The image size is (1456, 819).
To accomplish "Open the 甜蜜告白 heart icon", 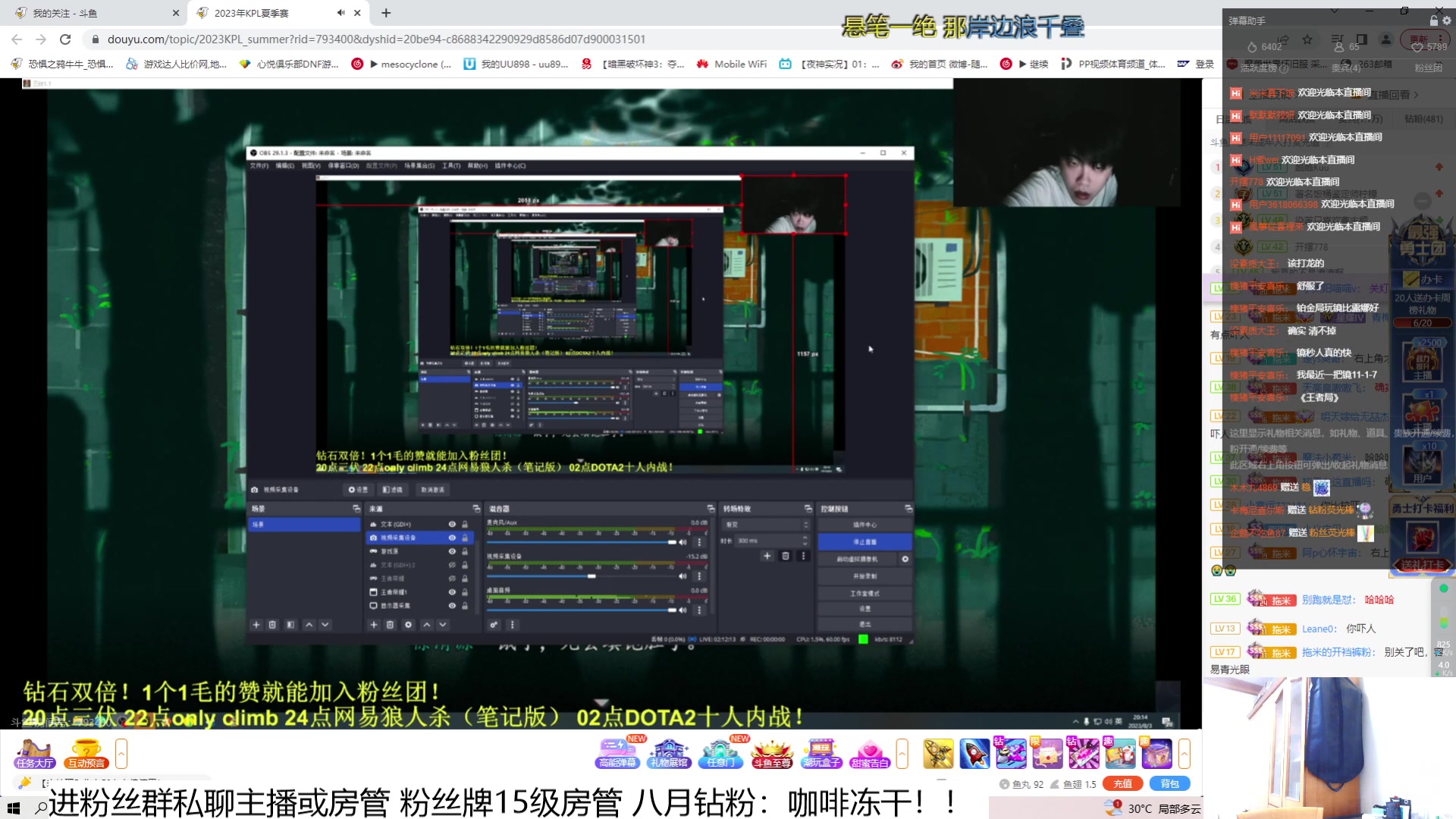I will click(x=870, y=753).
